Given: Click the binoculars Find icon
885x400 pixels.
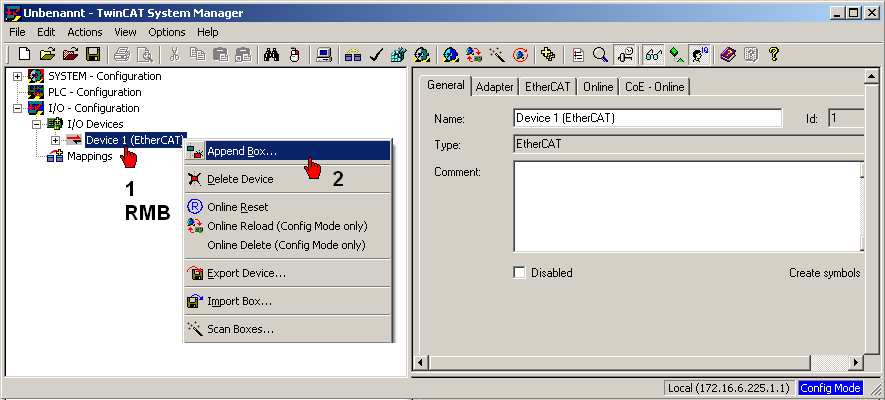Looking at the screenshot, I should point(272,54).
